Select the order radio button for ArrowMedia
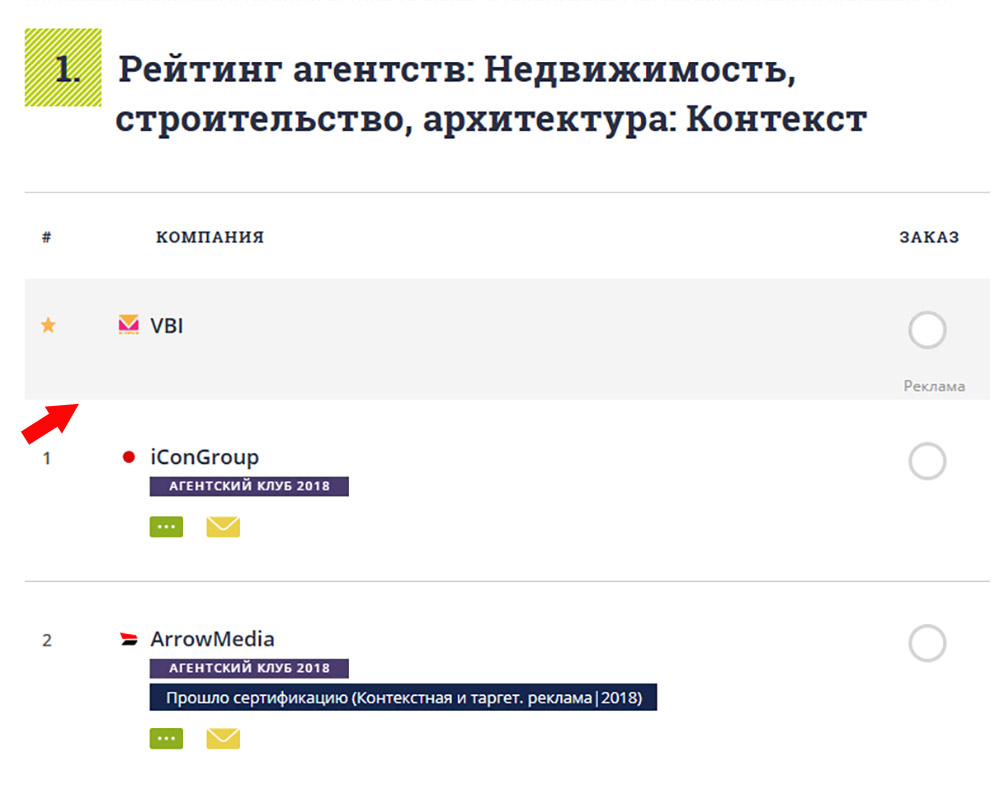Viewport: 1000px width, 785px height. click(x=927, y=643)
